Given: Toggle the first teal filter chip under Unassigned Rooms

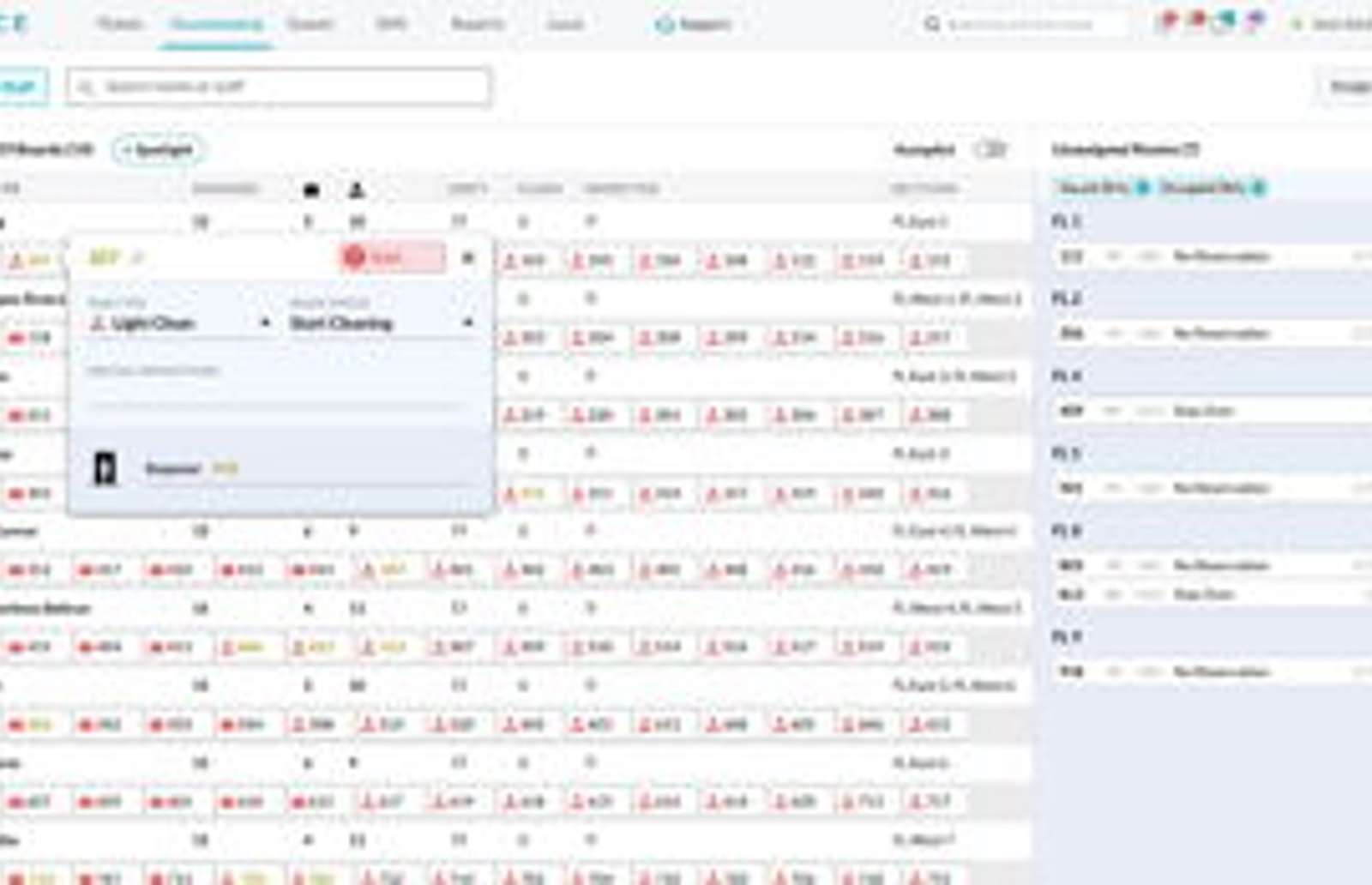Looking at the screenshot, I should (1101, 188).
